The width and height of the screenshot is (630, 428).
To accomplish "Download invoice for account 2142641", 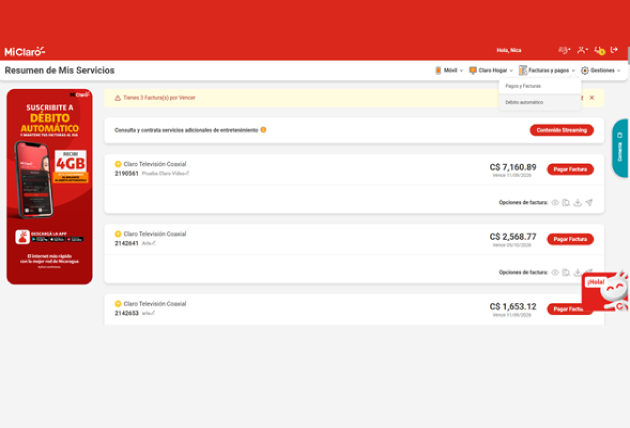I will tap(577, 272).
